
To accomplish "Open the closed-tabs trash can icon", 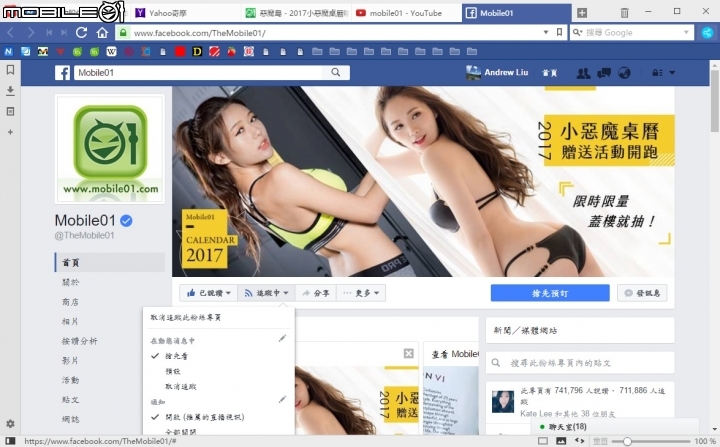I will coord(624,13).
